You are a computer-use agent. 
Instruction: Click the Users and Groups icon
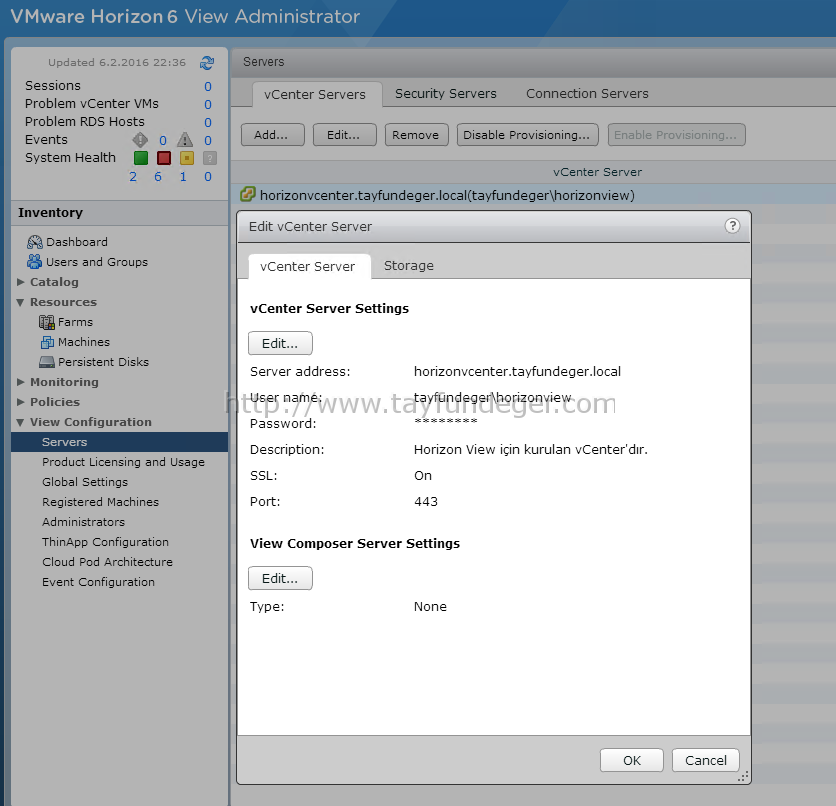tap(35, 262)
